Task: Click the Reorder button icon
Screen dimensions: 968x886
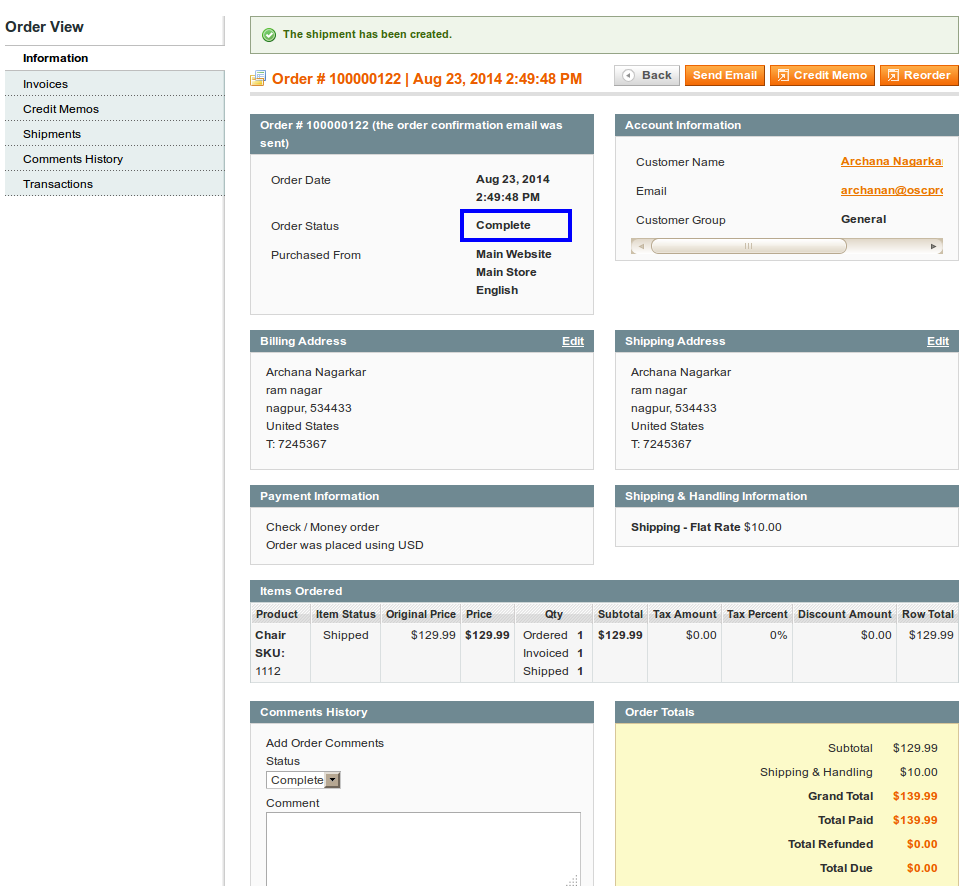Action: click(893, 76)
